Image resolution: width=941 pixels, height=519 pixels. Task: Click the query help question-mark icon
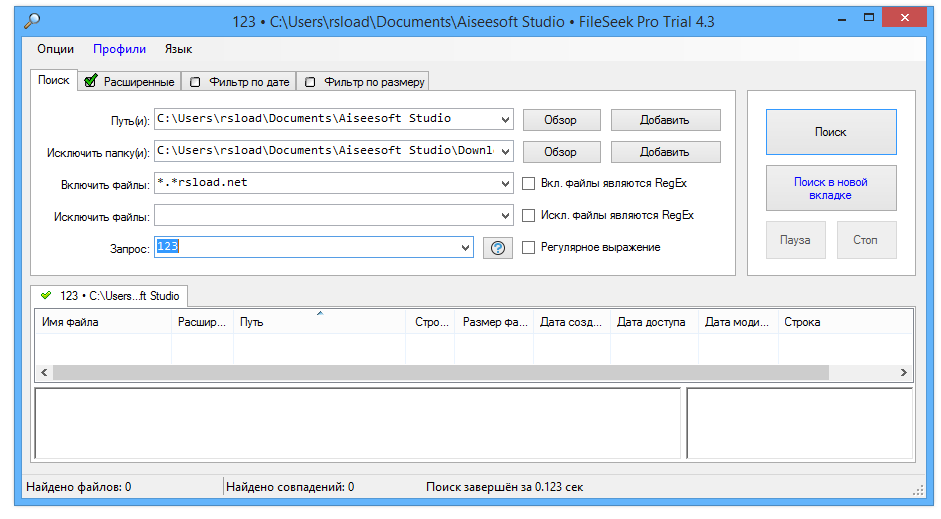(497, 248)
